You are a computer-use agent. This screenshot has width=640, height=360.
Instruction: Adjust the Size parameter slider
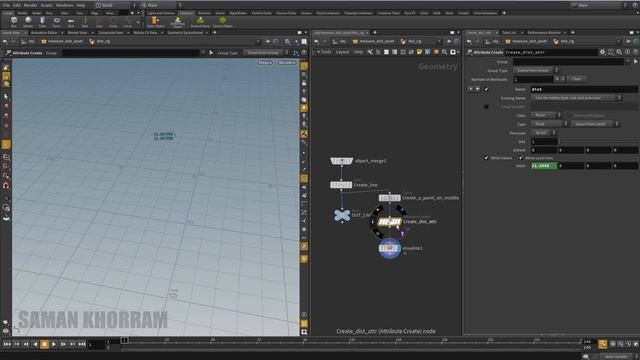[x=598, y=142]
